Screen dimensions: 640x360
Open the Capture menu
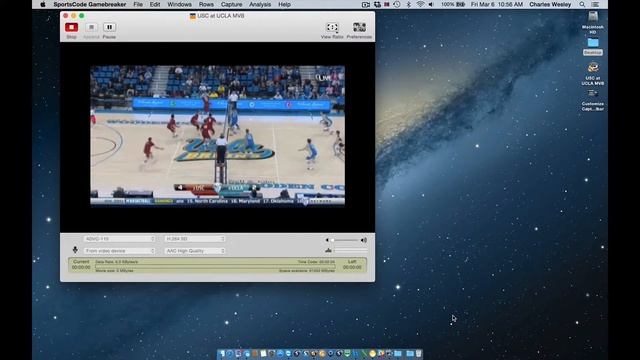click(x=231, y=4)
